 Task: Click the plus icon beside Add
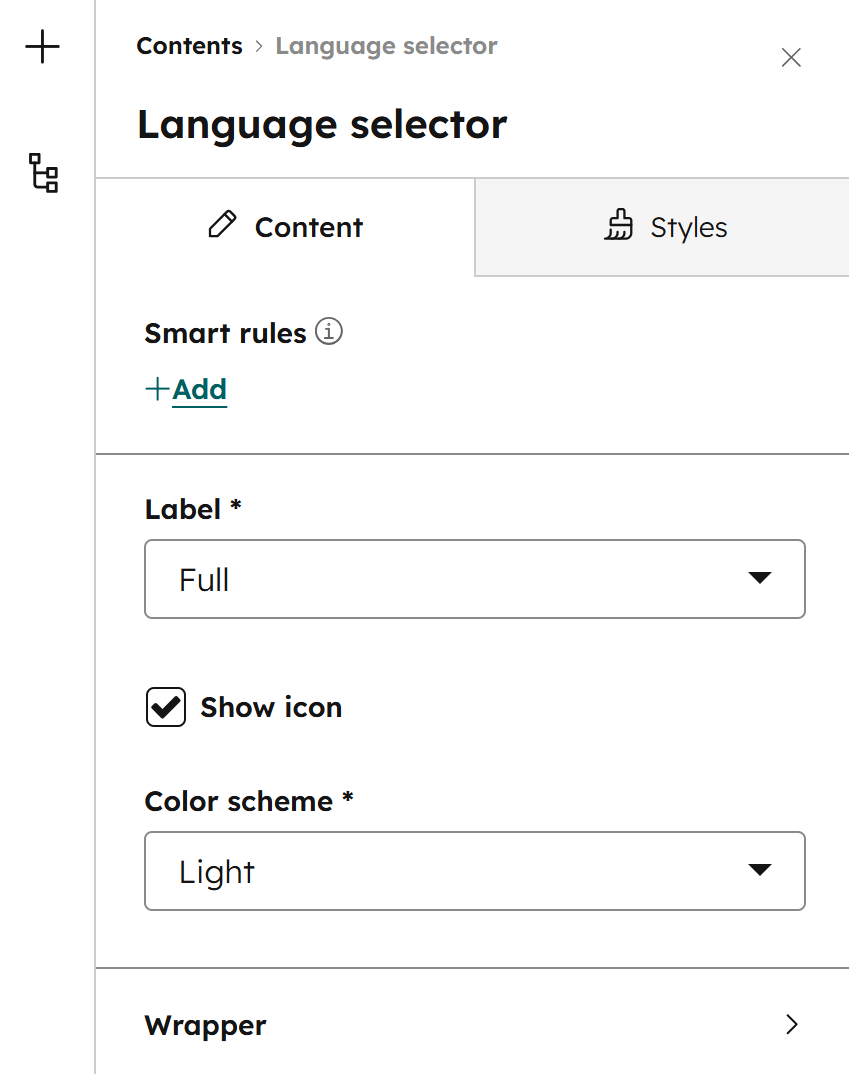coord(156,389)
